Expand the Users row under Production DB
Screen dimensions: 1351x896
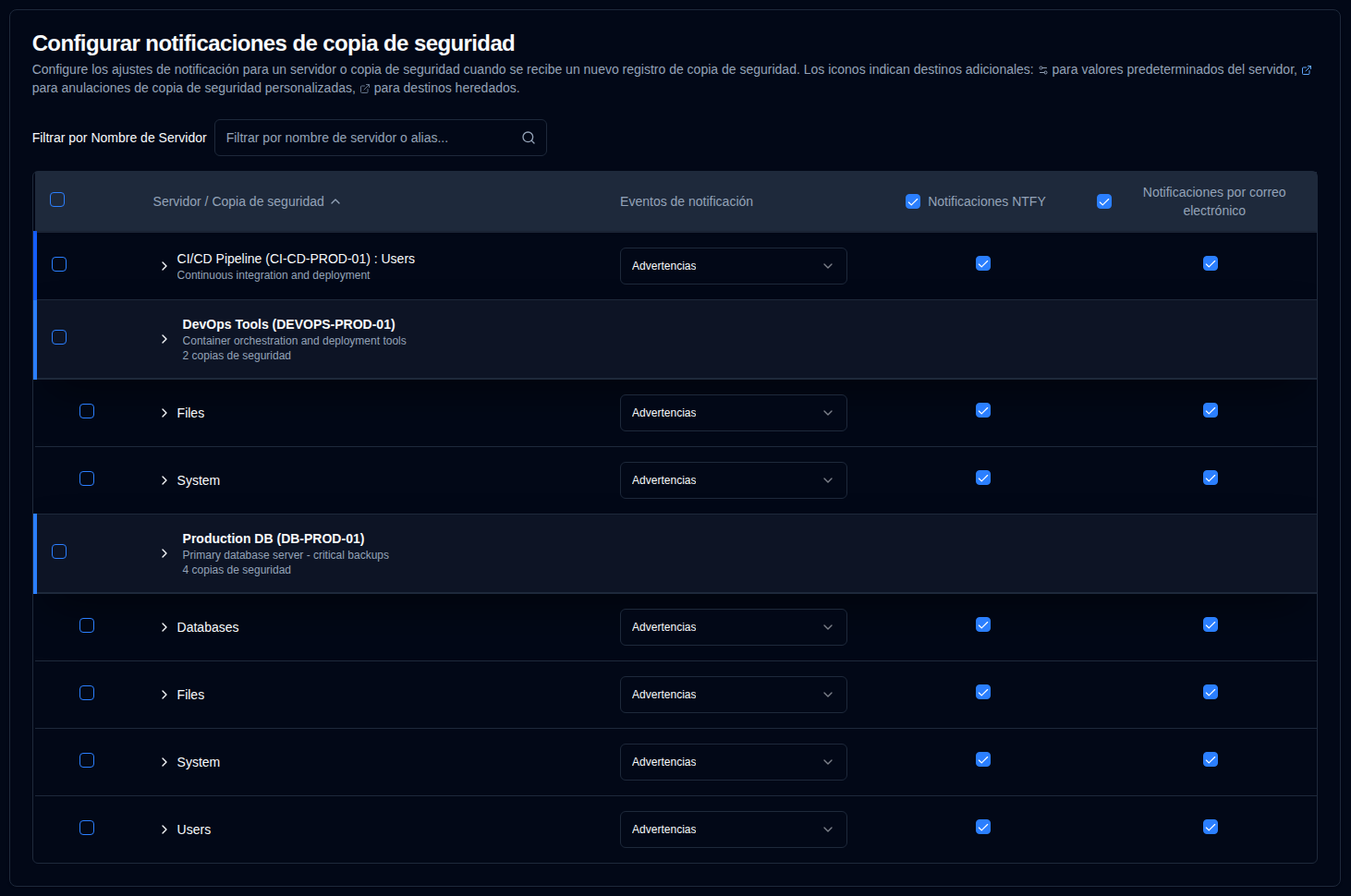tap(164, 829)
